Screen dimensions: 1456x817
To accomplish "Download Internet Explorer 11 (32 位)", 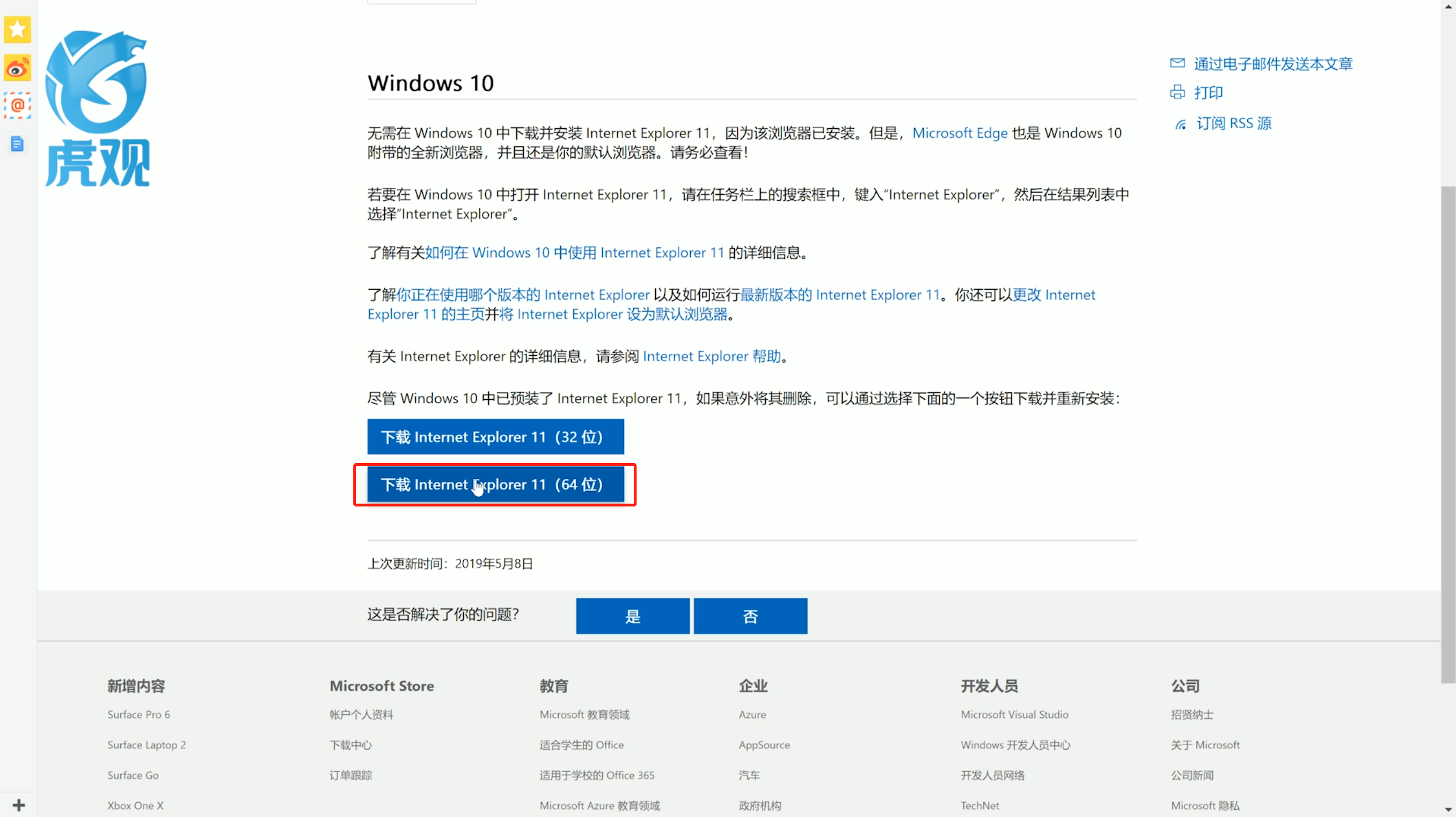I will tap(495, 436).
